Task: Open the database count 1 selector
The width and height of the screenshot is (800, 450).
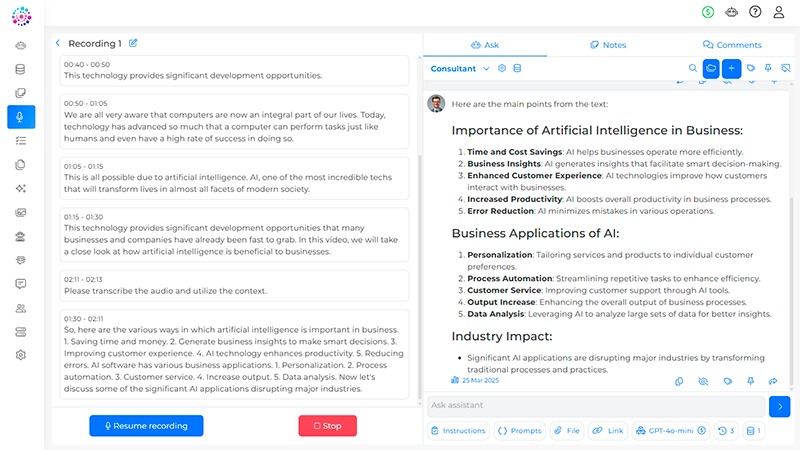Action: click(754, 431)
